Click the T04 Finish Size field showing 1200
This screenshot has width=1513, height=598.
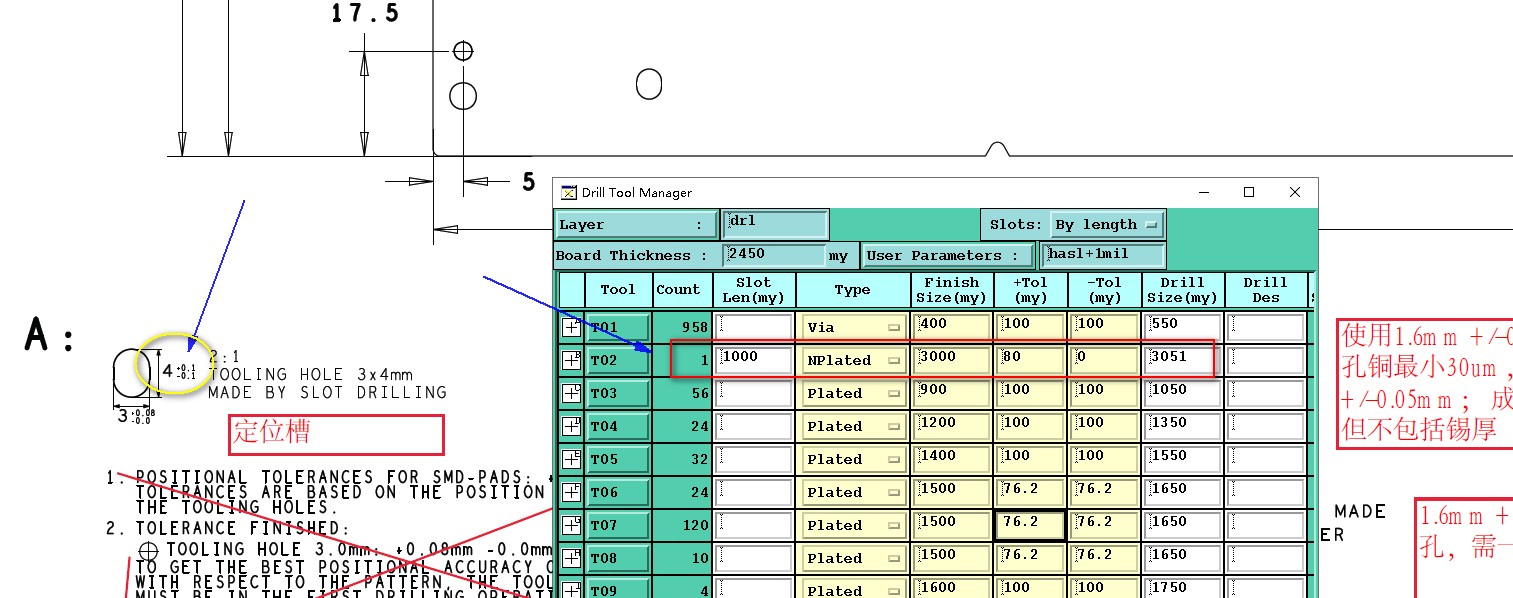pyautogui.click(x=953, y=426)
